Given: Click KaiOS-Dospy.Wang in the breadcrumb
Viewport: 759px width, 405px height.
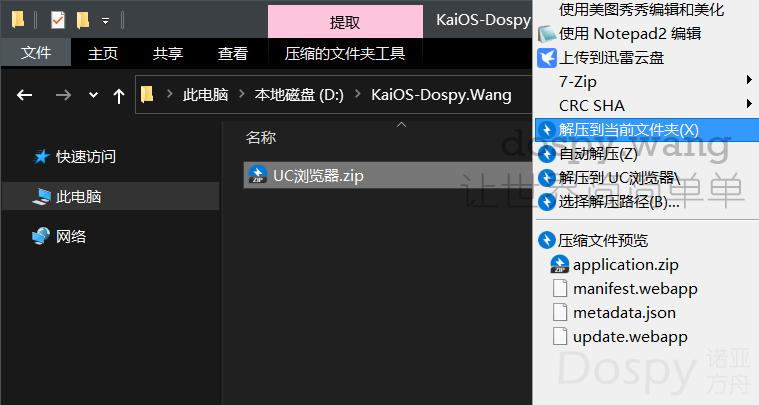Looking at the screenshot, I should tap(441, 94).
